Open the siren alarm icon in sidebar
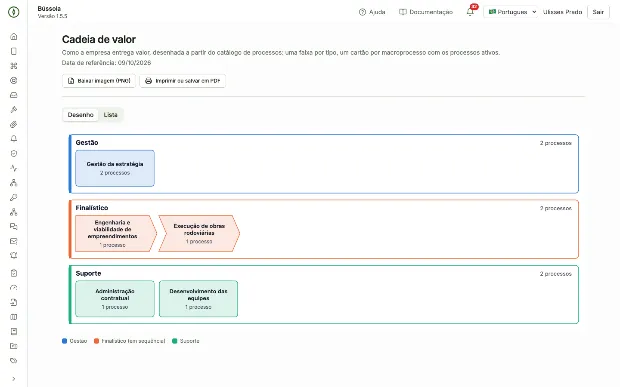This screenshot has width=620, height=387. (x=14, y=256)
